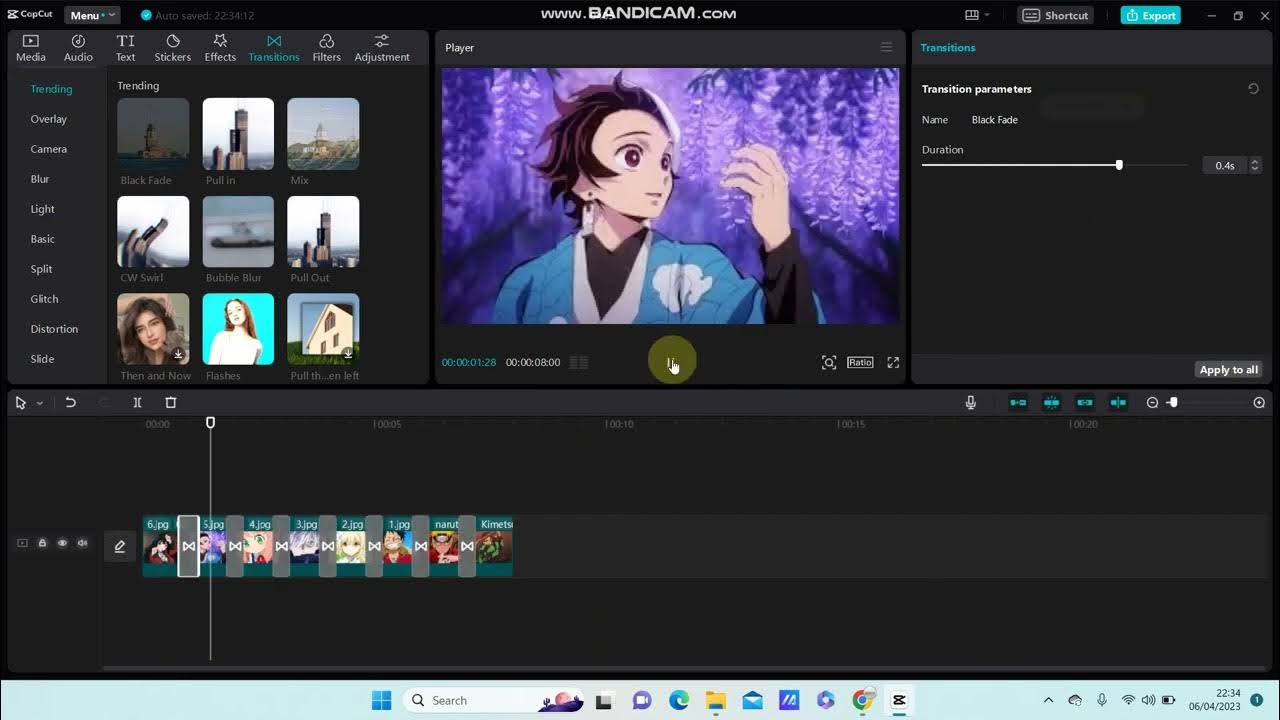Open the layout options dropdown

pos(977,15)
